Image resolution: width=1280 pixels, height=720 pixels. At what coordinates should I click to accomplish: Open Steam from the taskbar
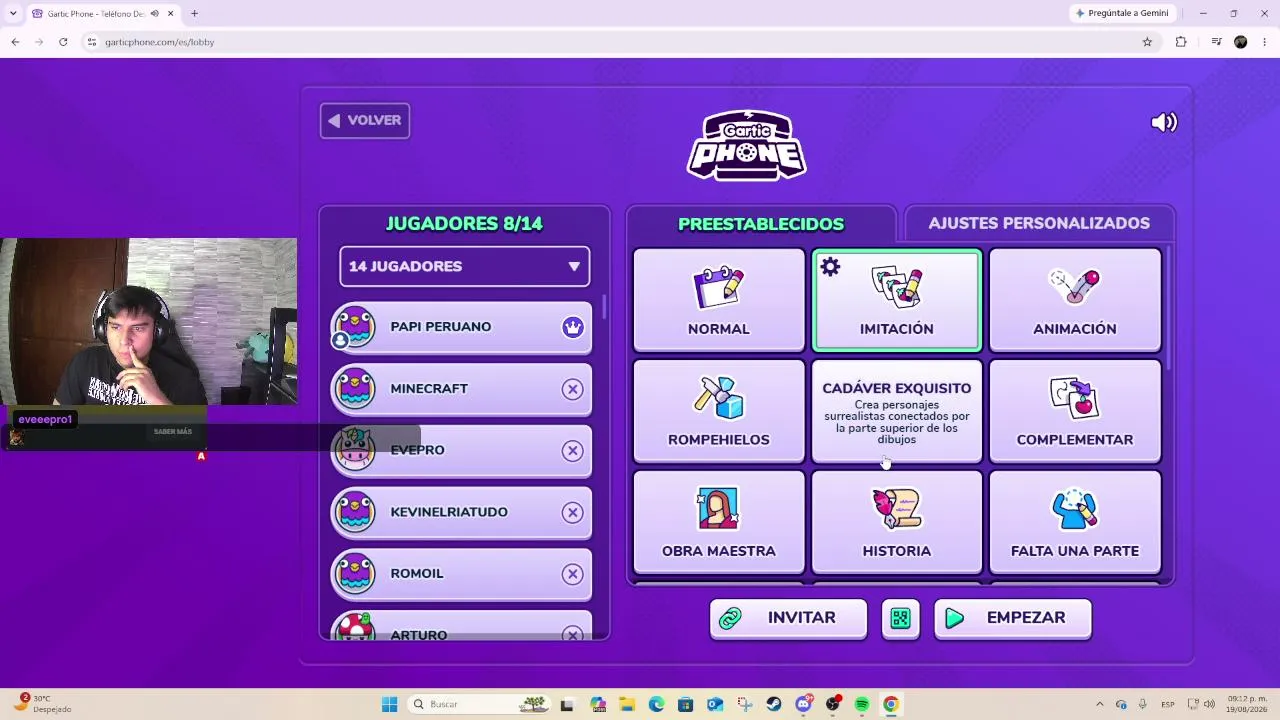click(x=774, y=704)
